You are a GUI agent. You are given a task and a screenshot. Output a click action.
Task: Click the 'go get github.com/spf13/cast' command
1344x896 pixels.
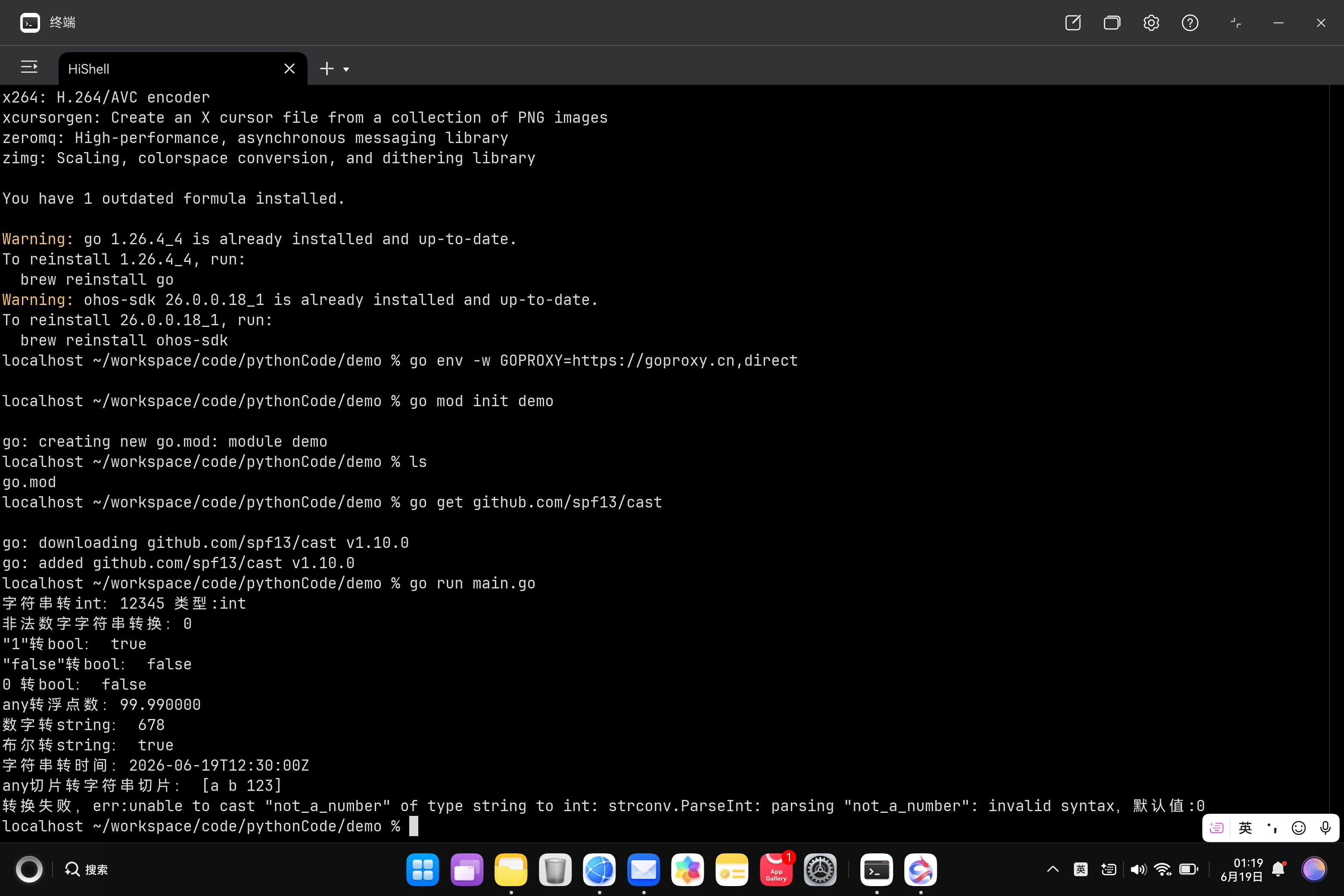[535, 502]
